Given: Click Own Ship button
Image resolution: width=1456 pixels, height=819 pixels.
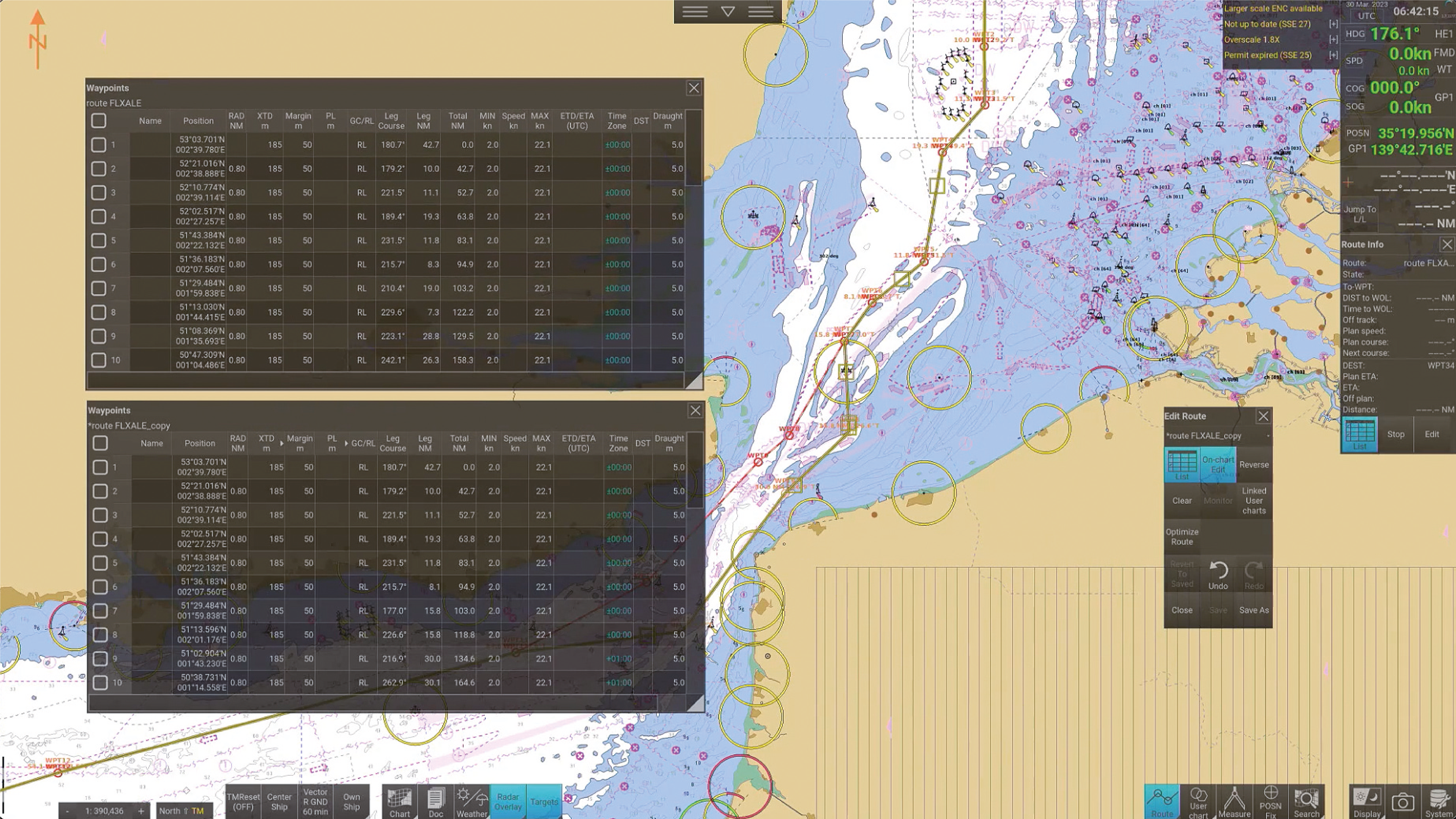Looking at the screenshot, I should (352, 801).
